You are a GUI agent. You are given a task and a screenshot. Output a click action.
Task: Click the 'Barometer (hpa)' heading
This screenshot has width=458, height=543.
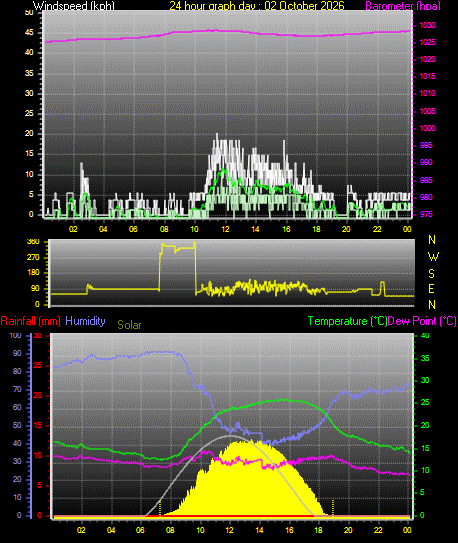403,6
